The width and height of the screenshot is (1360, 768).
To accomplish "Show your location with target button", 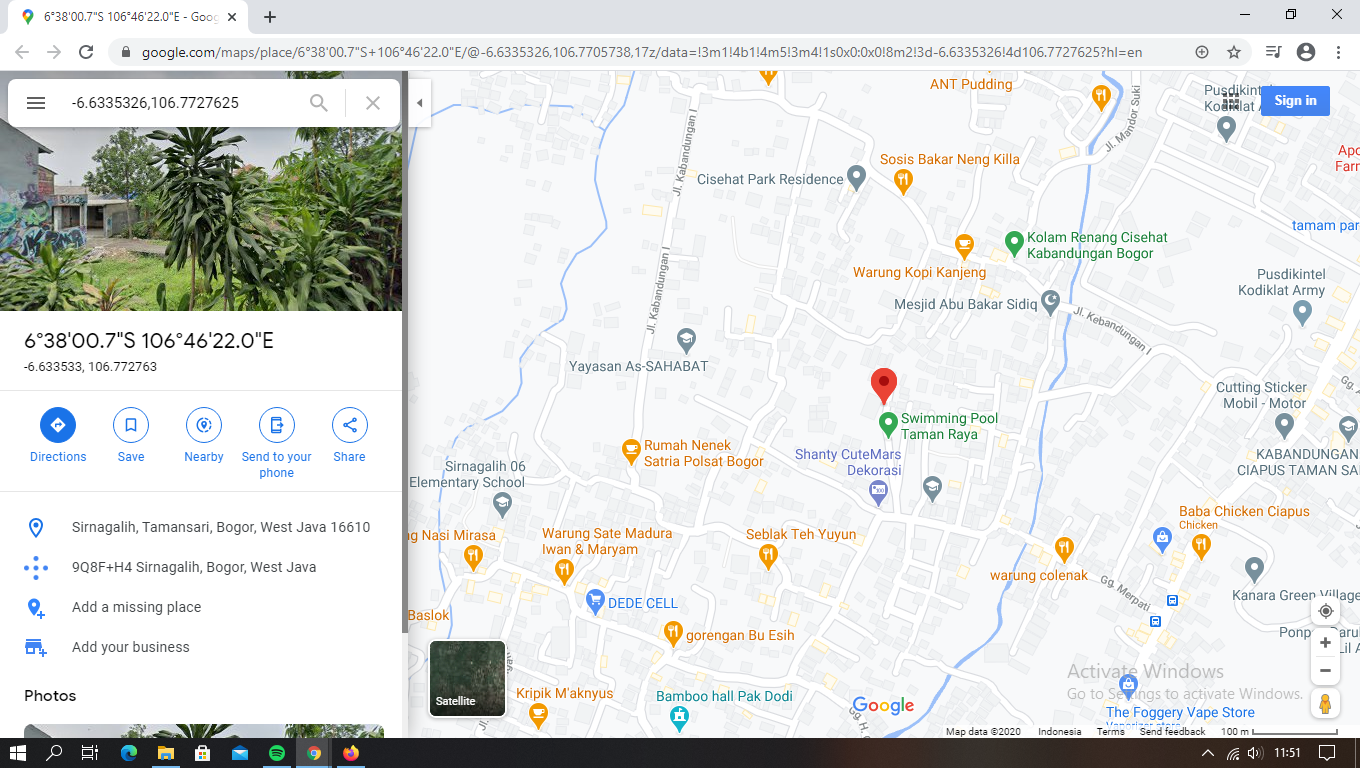I will (x=1325, y=611).
